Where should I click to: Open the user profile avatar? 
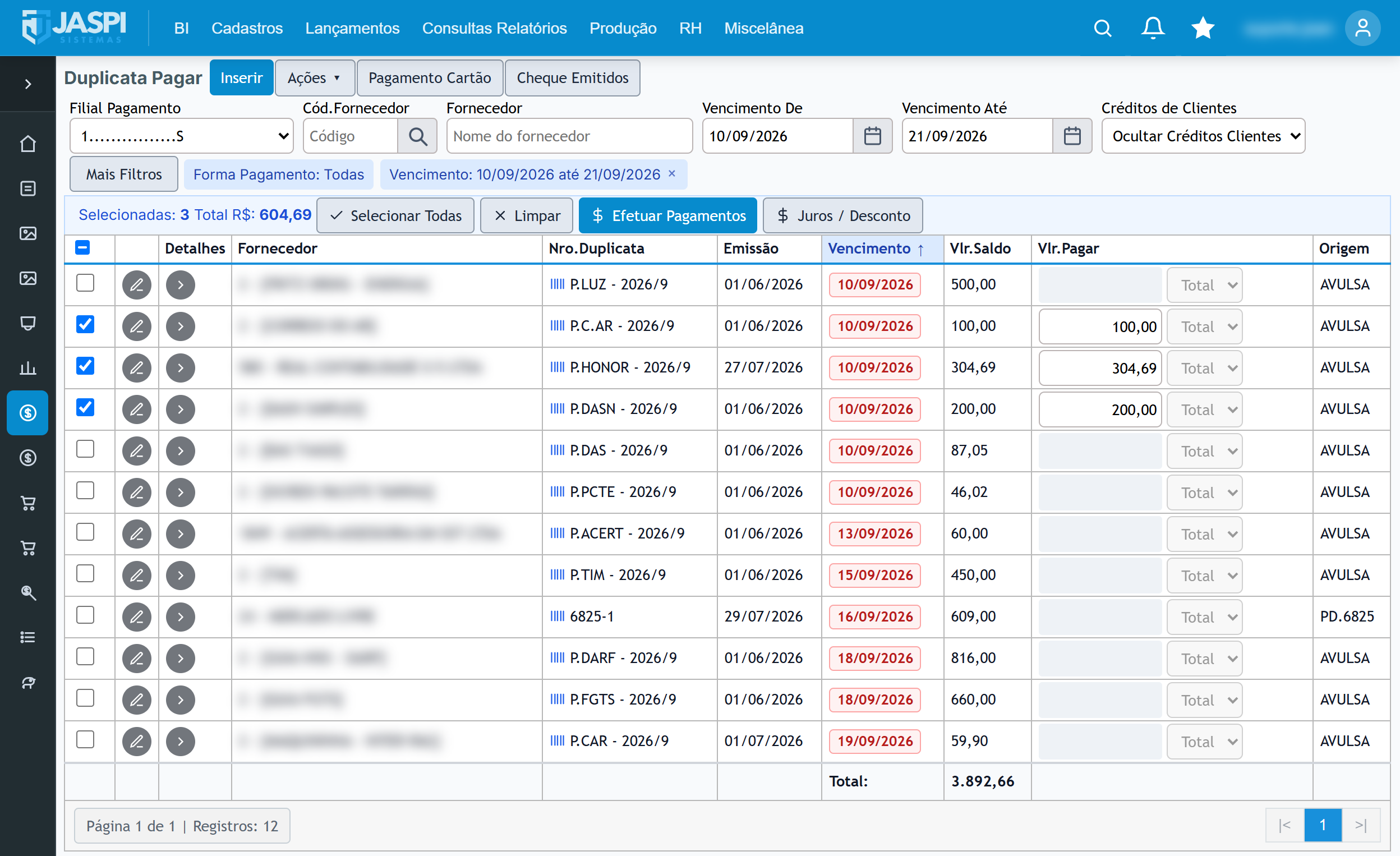tap(1362, 28)
